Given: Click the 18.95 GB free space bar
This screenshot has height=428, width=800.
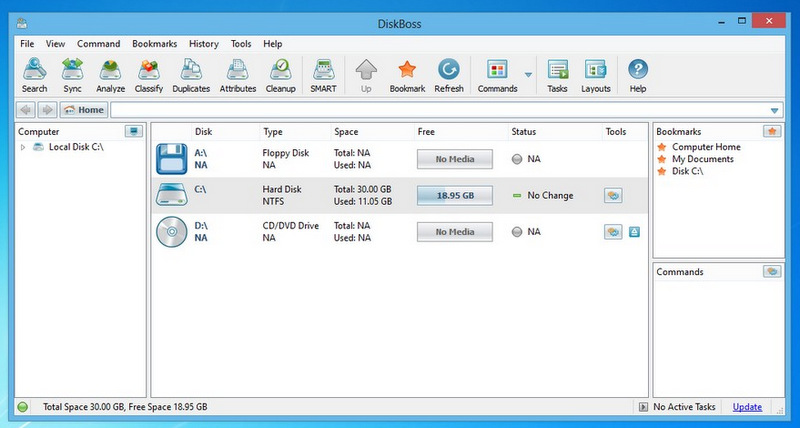Looking at the screenshot, I should coord(455,195).
